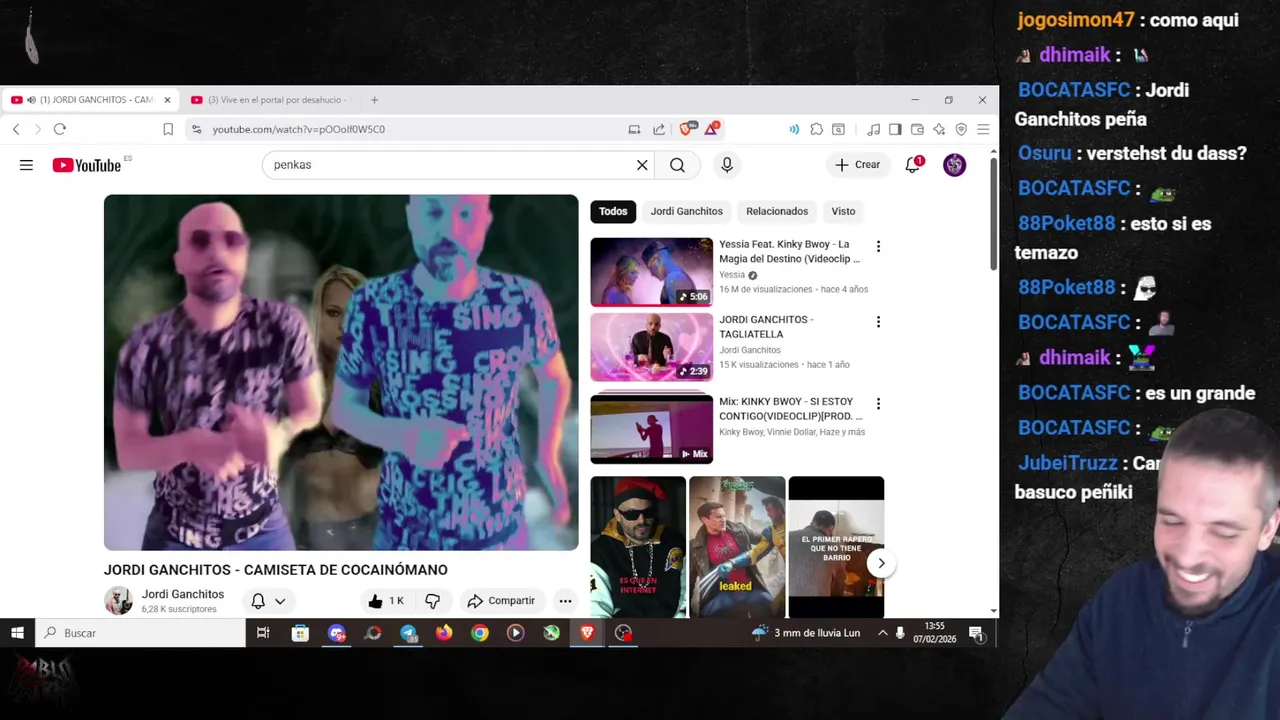1280x720 pixels.
Task: Click the Compartir share button
Action: pyautogui.click(x=501, y=601)
